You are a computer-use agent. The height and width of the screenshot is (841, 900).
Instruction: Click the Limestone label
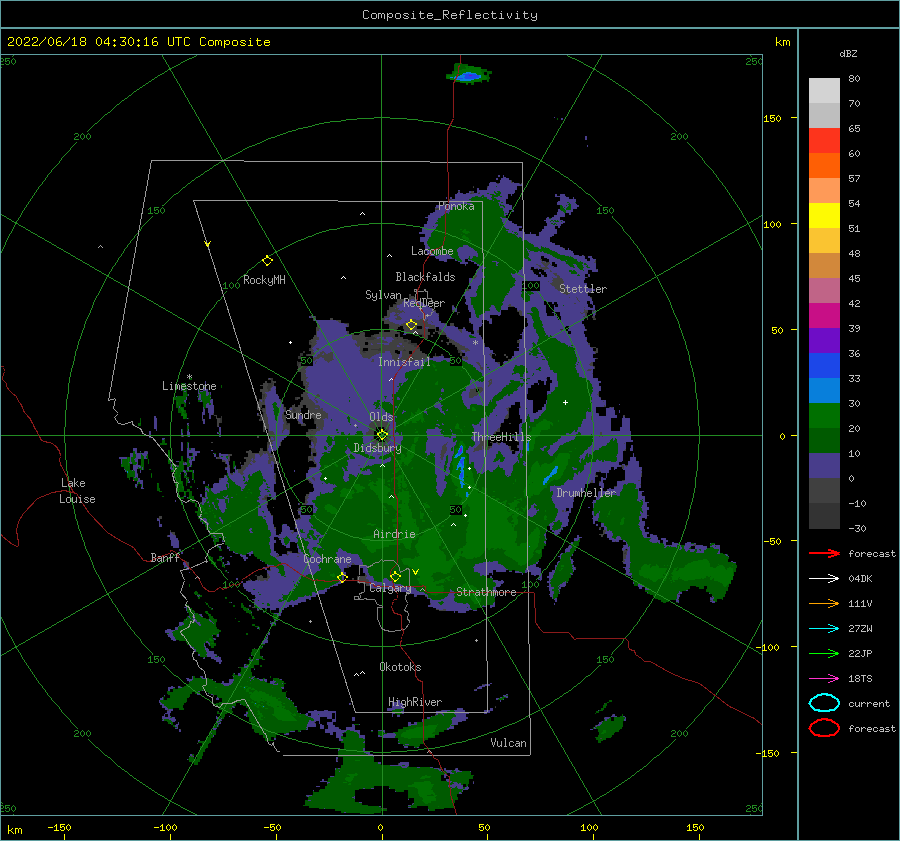189,386
